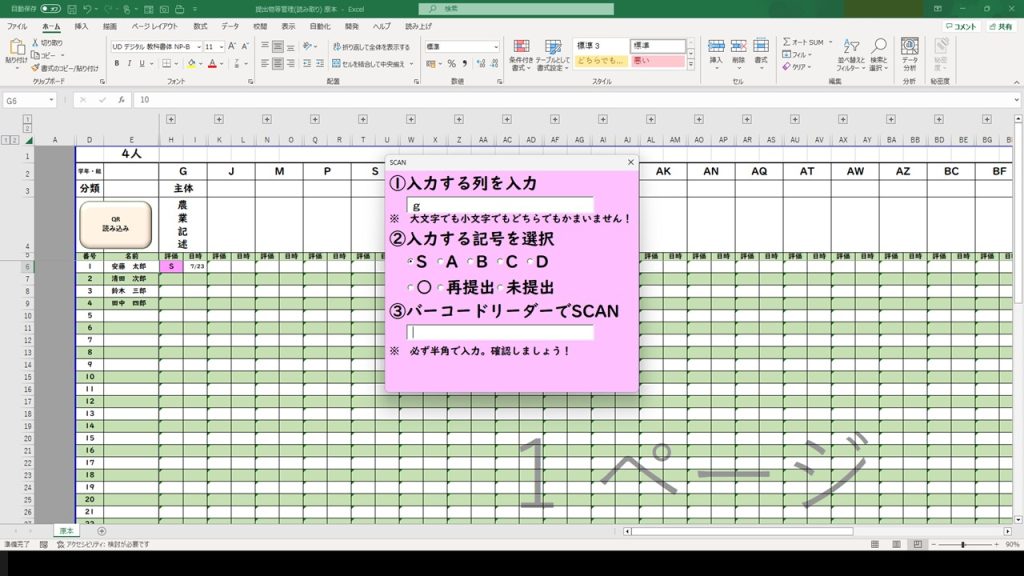
Task: Click the 共有 share button
Action: tap(1001, 26)
